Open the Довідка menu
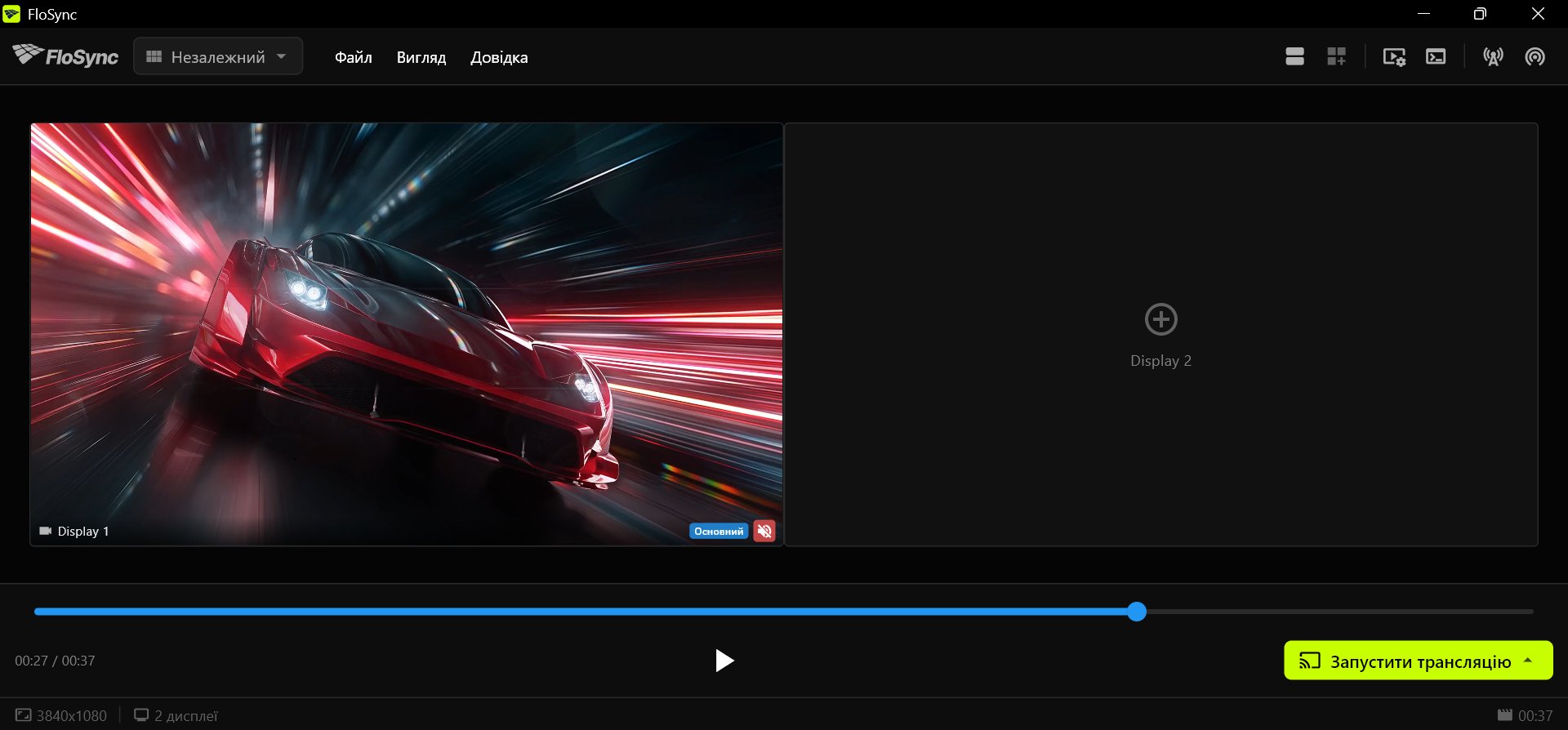This screenshot has height=730, width=1568. click(499, 57)
